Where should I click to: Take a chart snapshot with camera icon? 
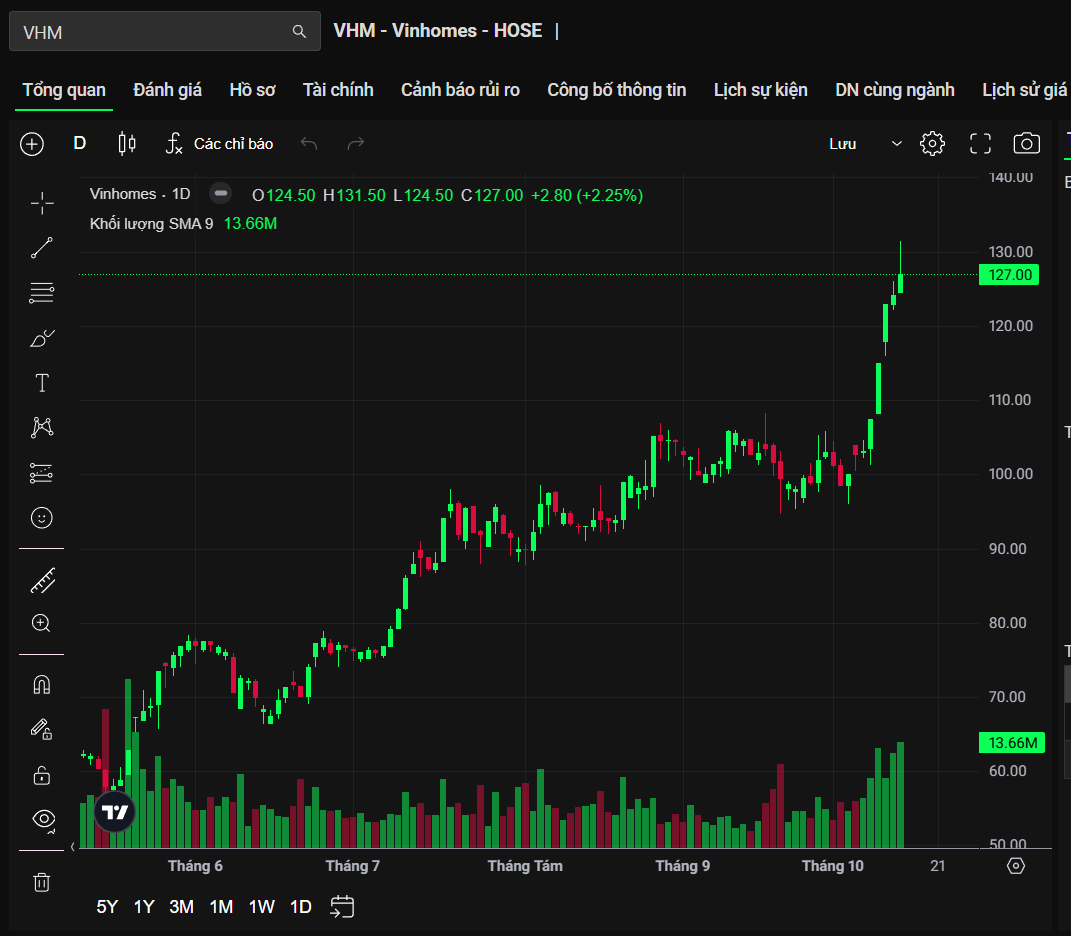tap(1026, 144)
